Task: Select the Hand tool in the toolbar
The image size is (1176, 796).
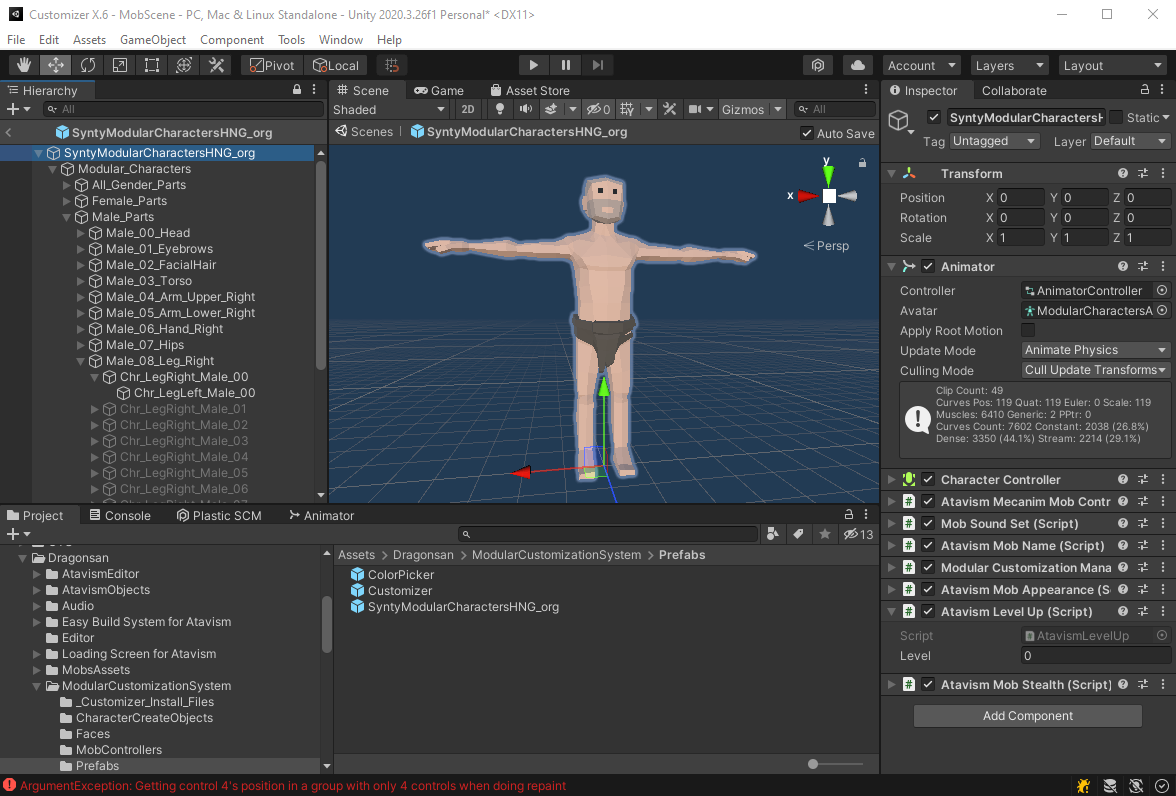Action: [x=23, y=64]
